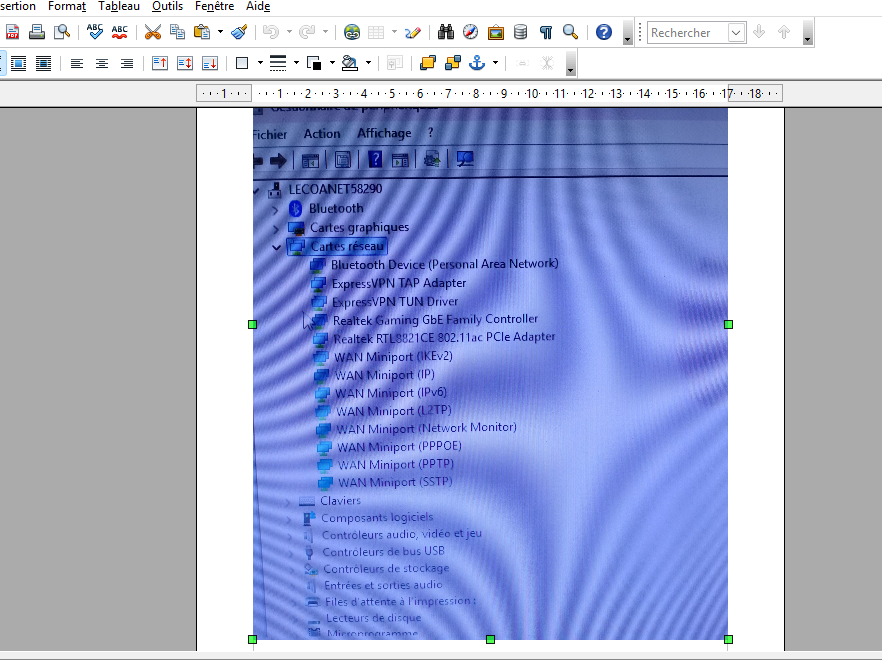
Task: Open LibreOffice Help with question mark icon
Action: click(x=604, y=32)
